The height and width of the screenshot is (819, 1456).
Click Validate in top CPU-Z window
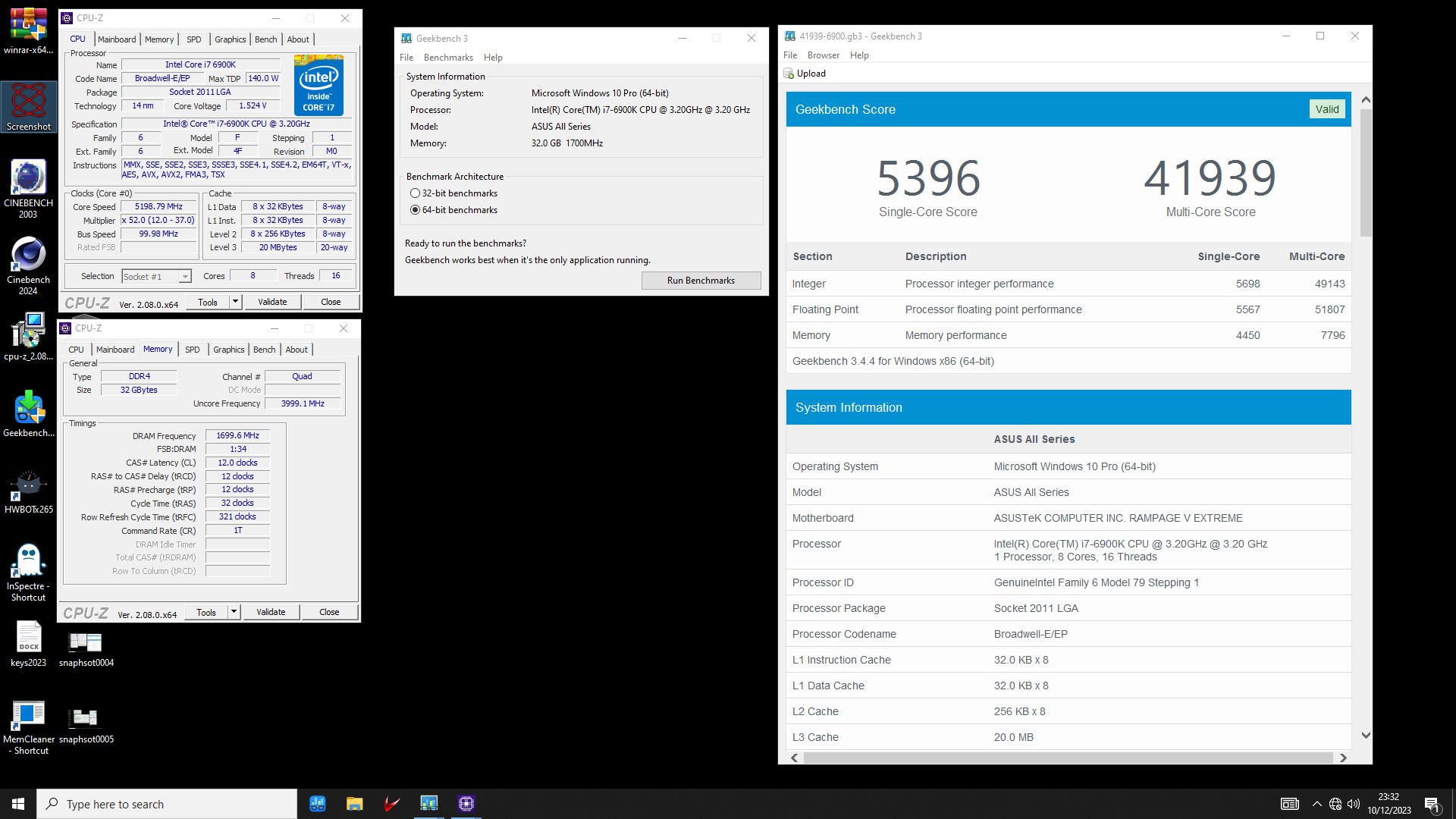[x=272, y=302]
